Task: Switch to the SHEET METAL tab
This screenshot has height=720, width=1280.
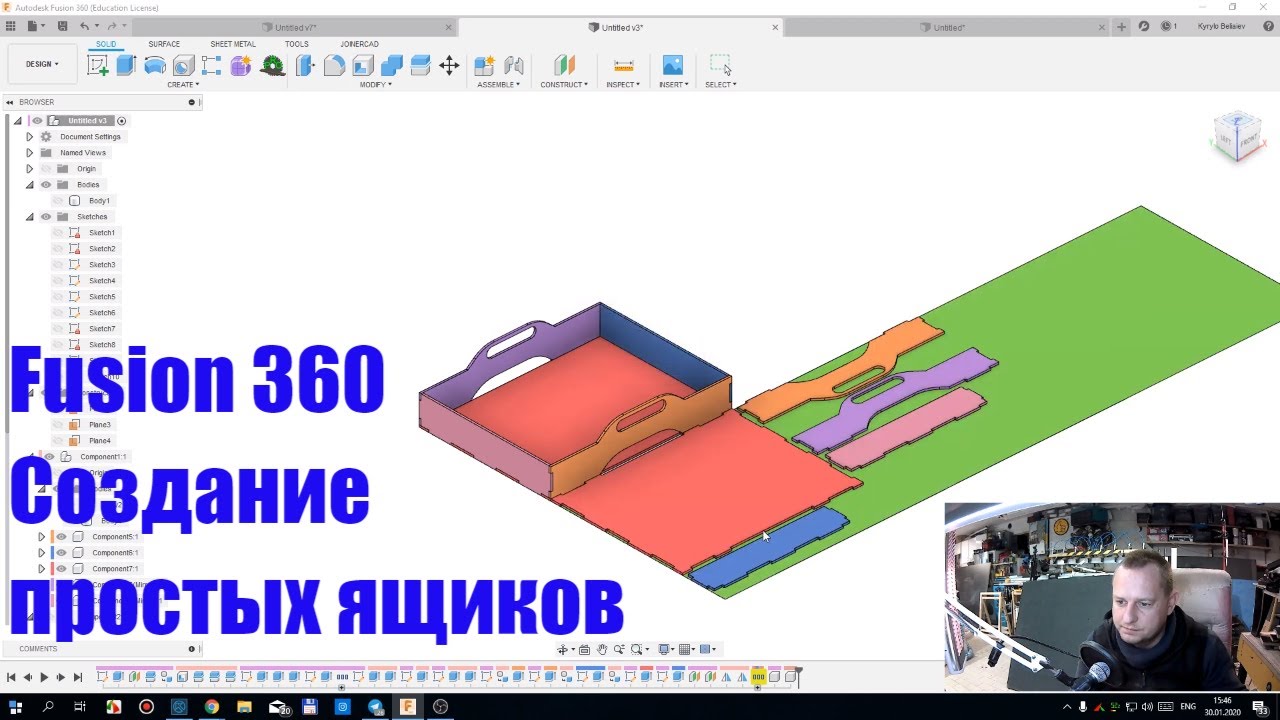Action: click(x=233, y=44)
